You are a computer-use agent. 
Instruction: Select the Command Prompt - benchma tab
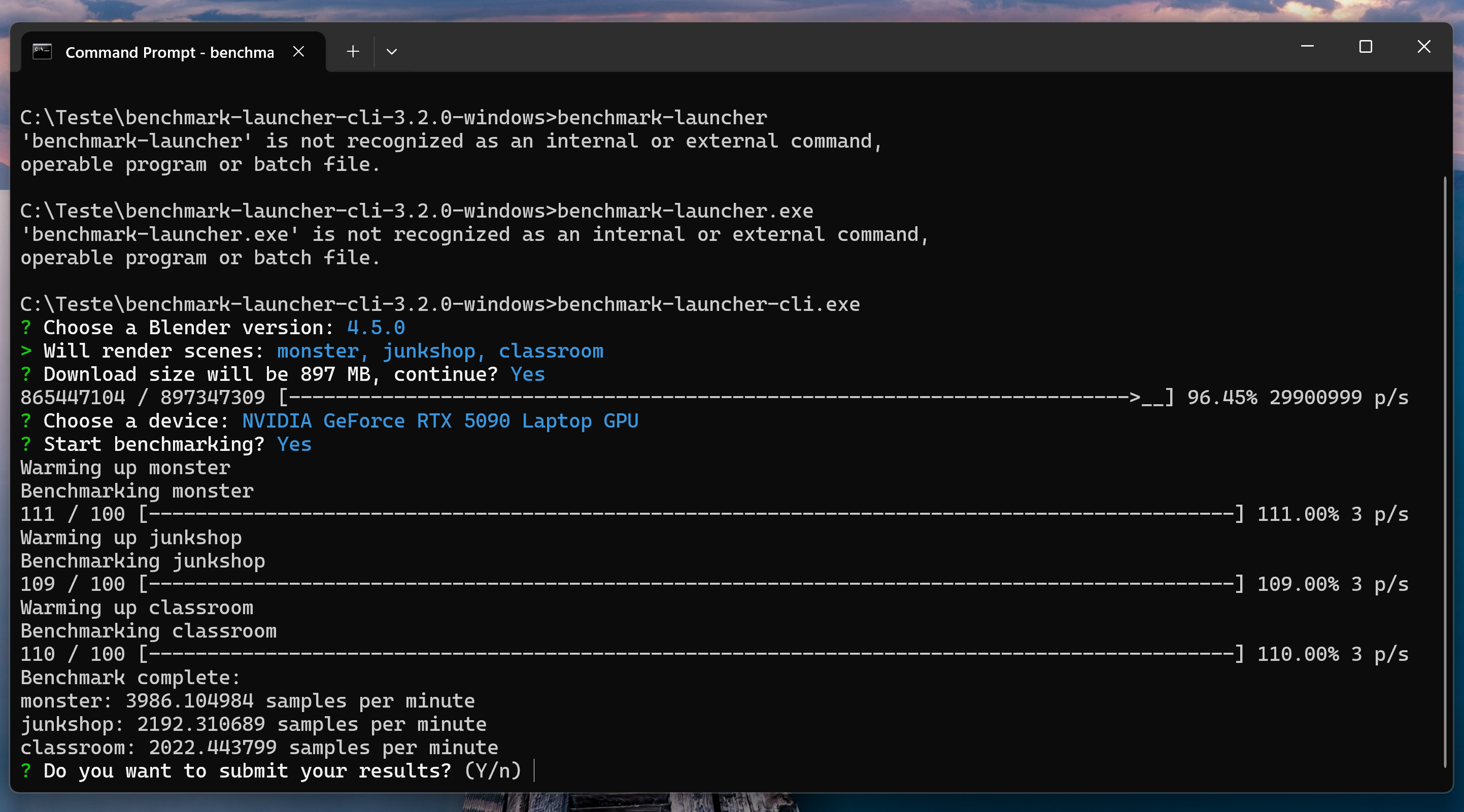(174, 52)
